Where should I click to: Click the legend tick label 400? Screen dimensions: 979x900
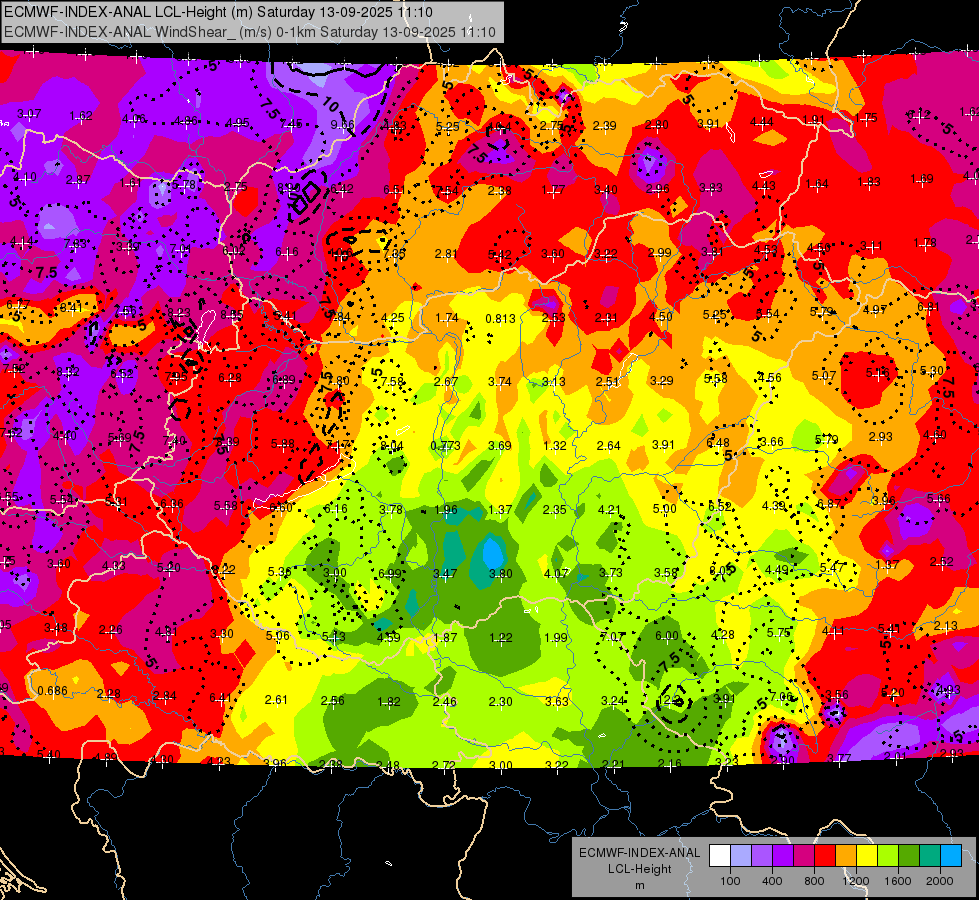772,881
